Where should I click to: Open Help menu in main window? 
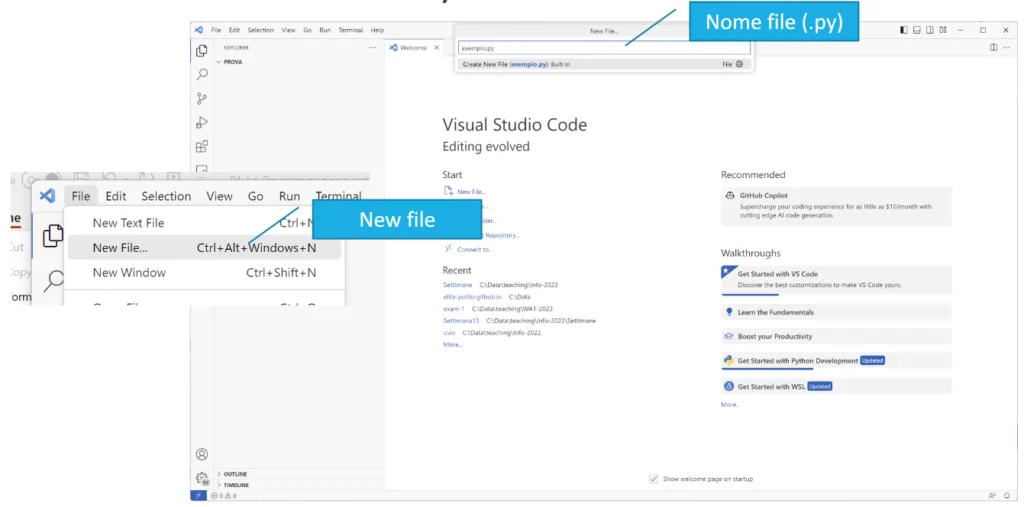377,30
